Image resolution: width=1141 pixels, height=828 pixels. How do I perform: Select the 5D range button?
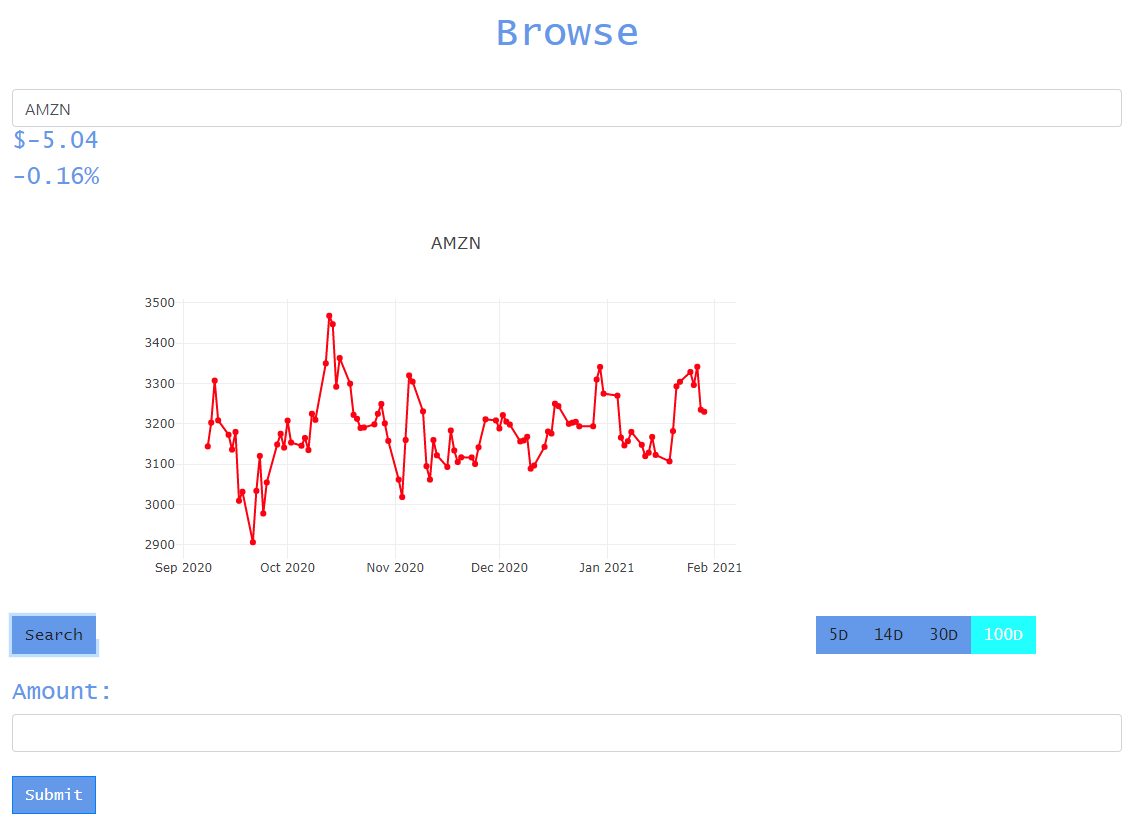pyautogui.click(x=838, y=634)
